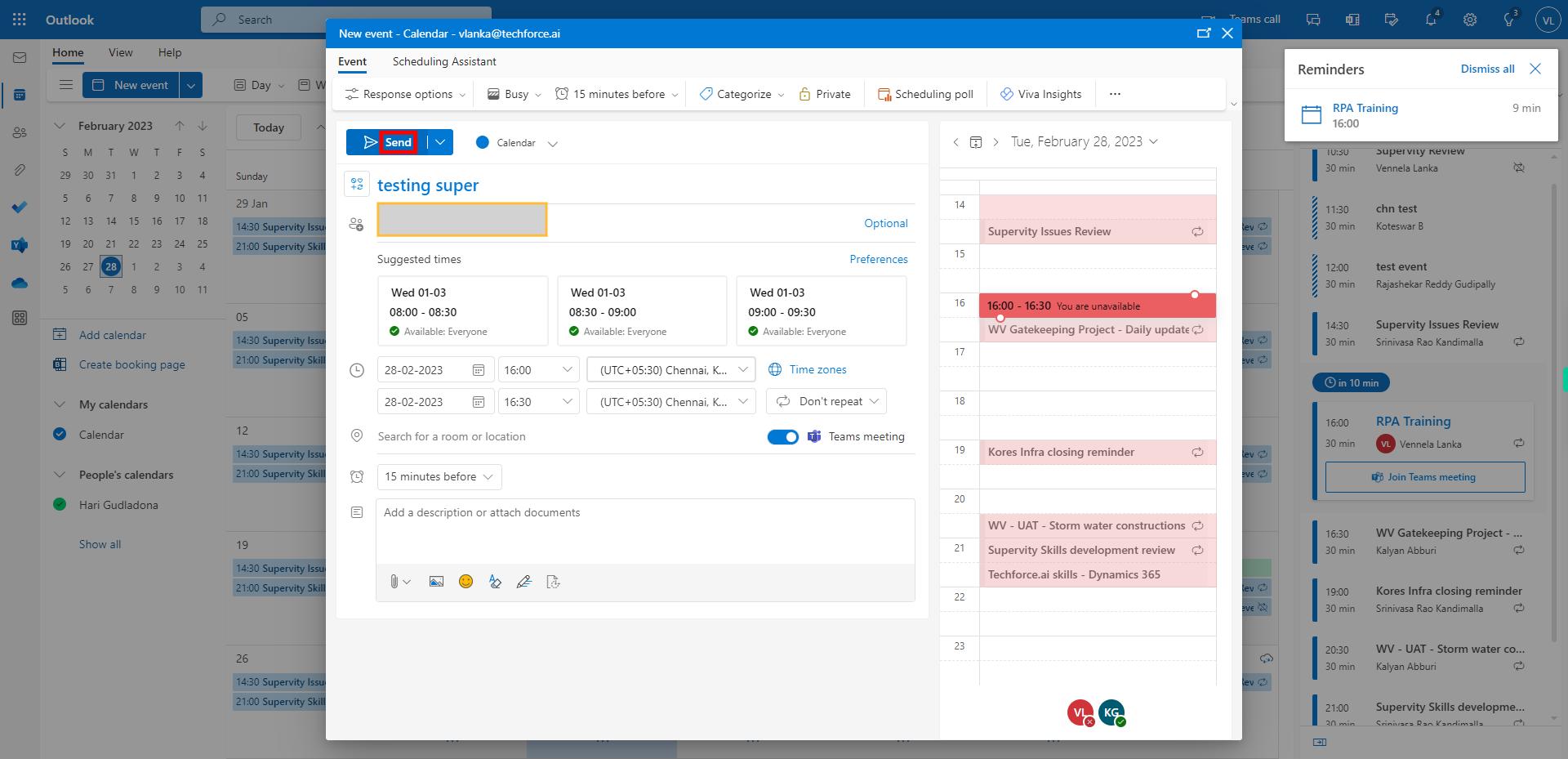
Task: Click Dismiss all reminders
Action: tap(1487, 69)
